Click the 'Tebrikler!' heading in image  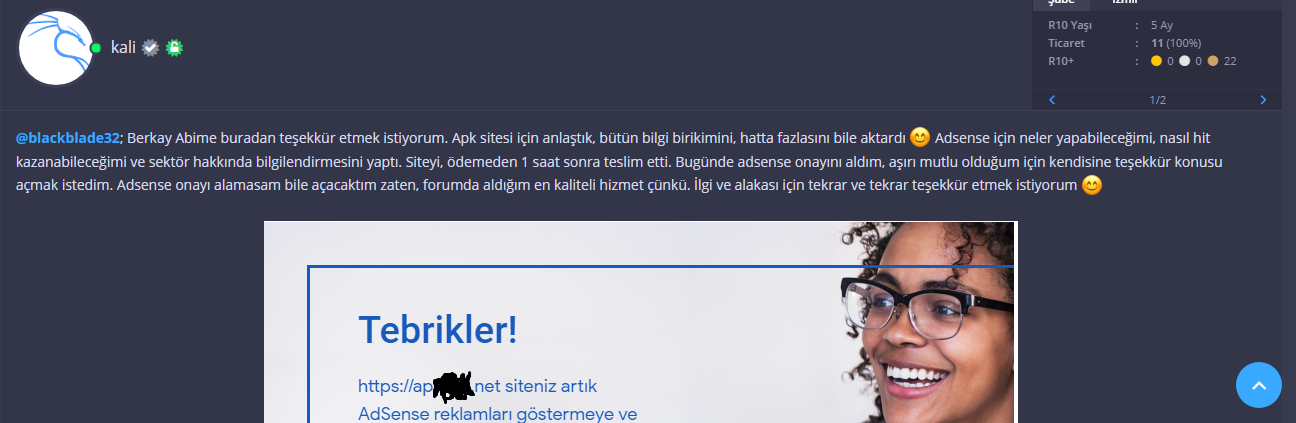pyautogui.click(x=437, y=329)
